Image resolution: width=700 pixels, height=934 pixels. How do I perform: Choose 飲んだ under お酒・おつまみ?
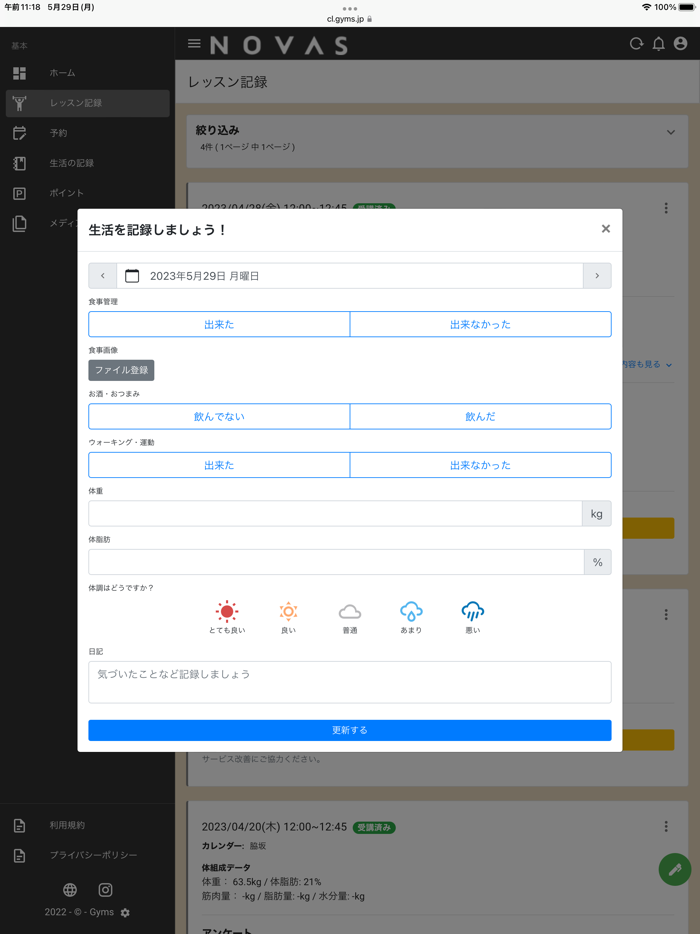[481, 416]
